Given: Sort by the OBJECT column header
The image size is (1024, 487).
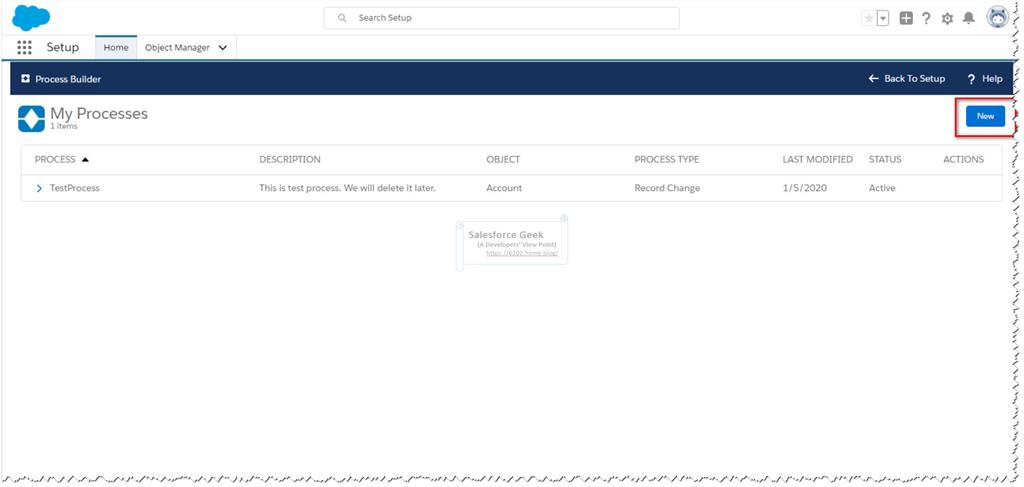Looking at the screenshot, I should 504,159.
